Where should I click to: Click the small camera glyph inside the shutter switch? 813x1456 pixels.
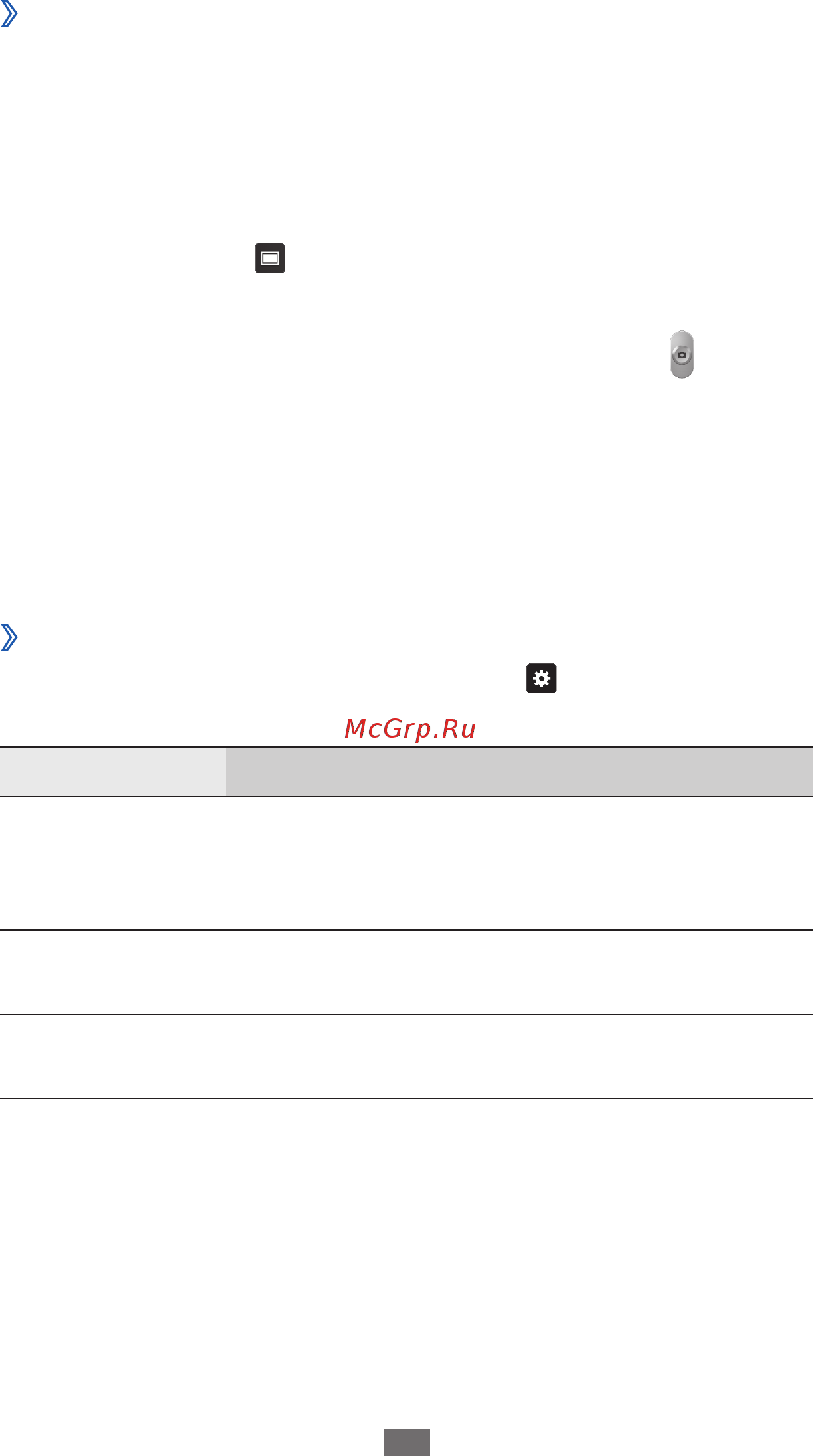682,355
